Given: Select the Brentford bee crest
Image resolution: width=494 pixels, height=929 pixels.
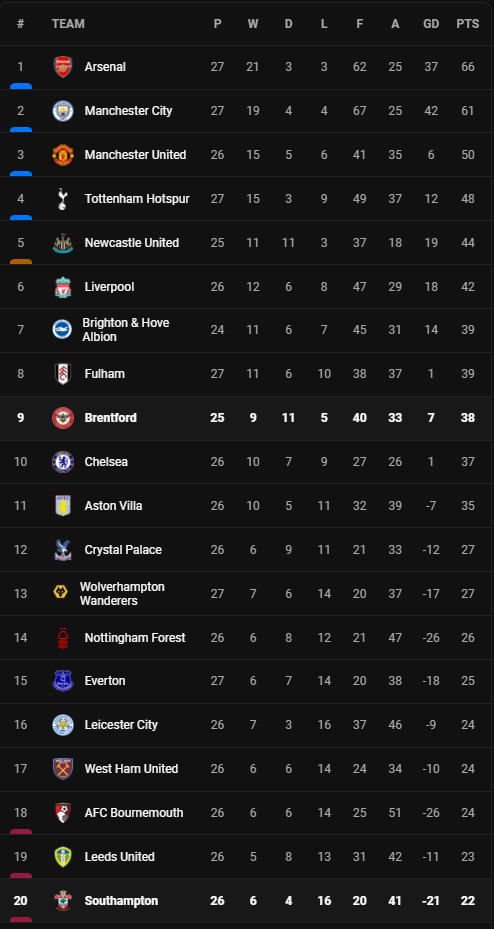Looking at the screenshot, I should tap(62, 418).
